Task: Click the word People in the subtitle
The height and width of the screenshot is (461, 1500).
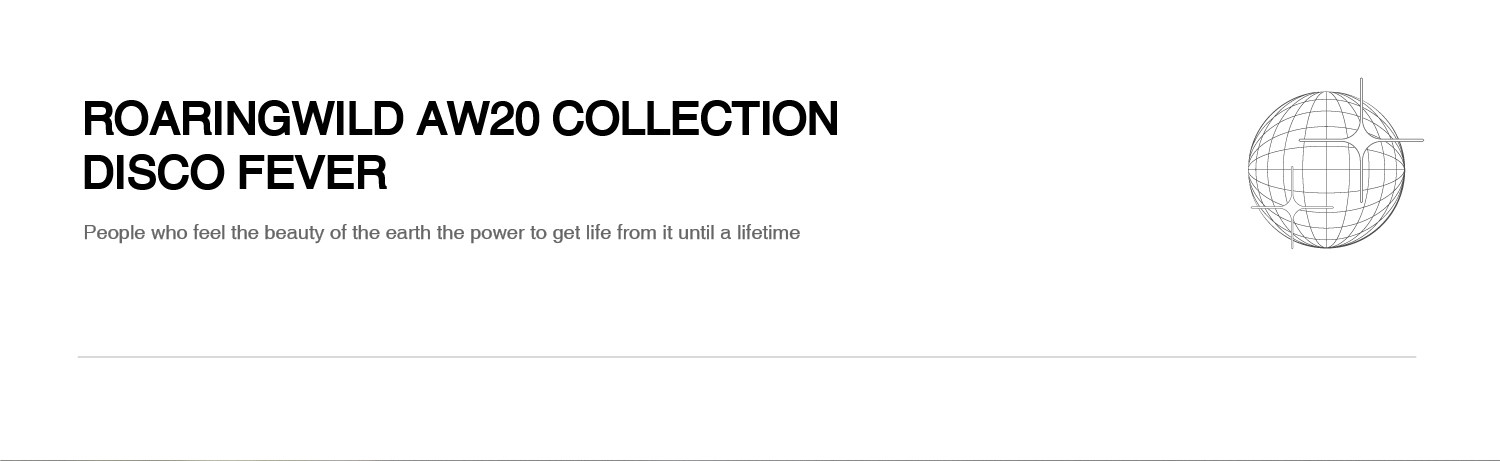Action: coord(114,233)
